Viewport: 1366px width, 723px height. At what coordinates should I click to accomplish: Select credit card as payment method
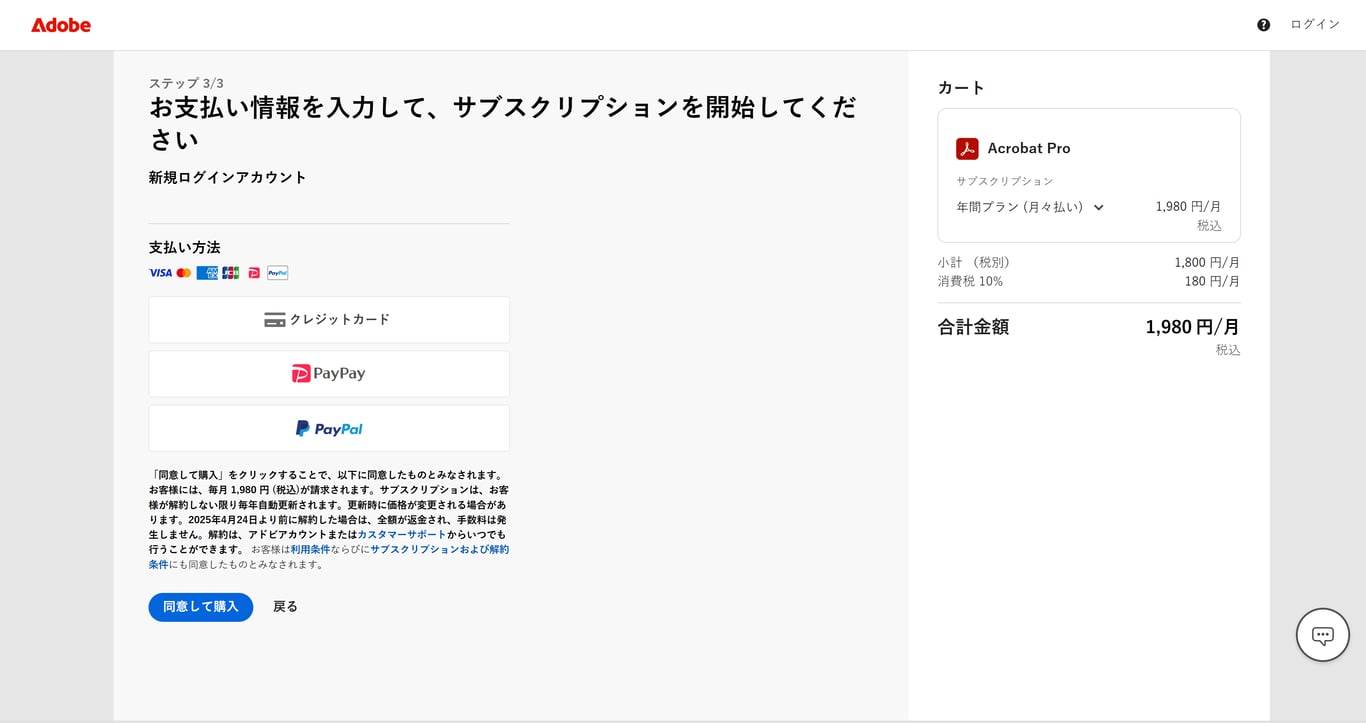tap(328, 319)
